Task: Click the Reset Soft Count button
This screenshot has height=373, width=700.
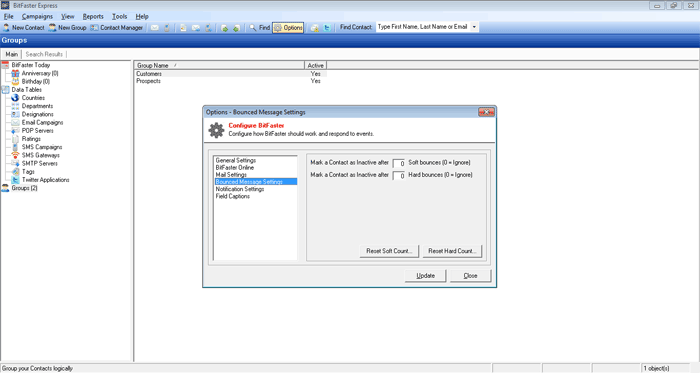Action: [389, 251]
